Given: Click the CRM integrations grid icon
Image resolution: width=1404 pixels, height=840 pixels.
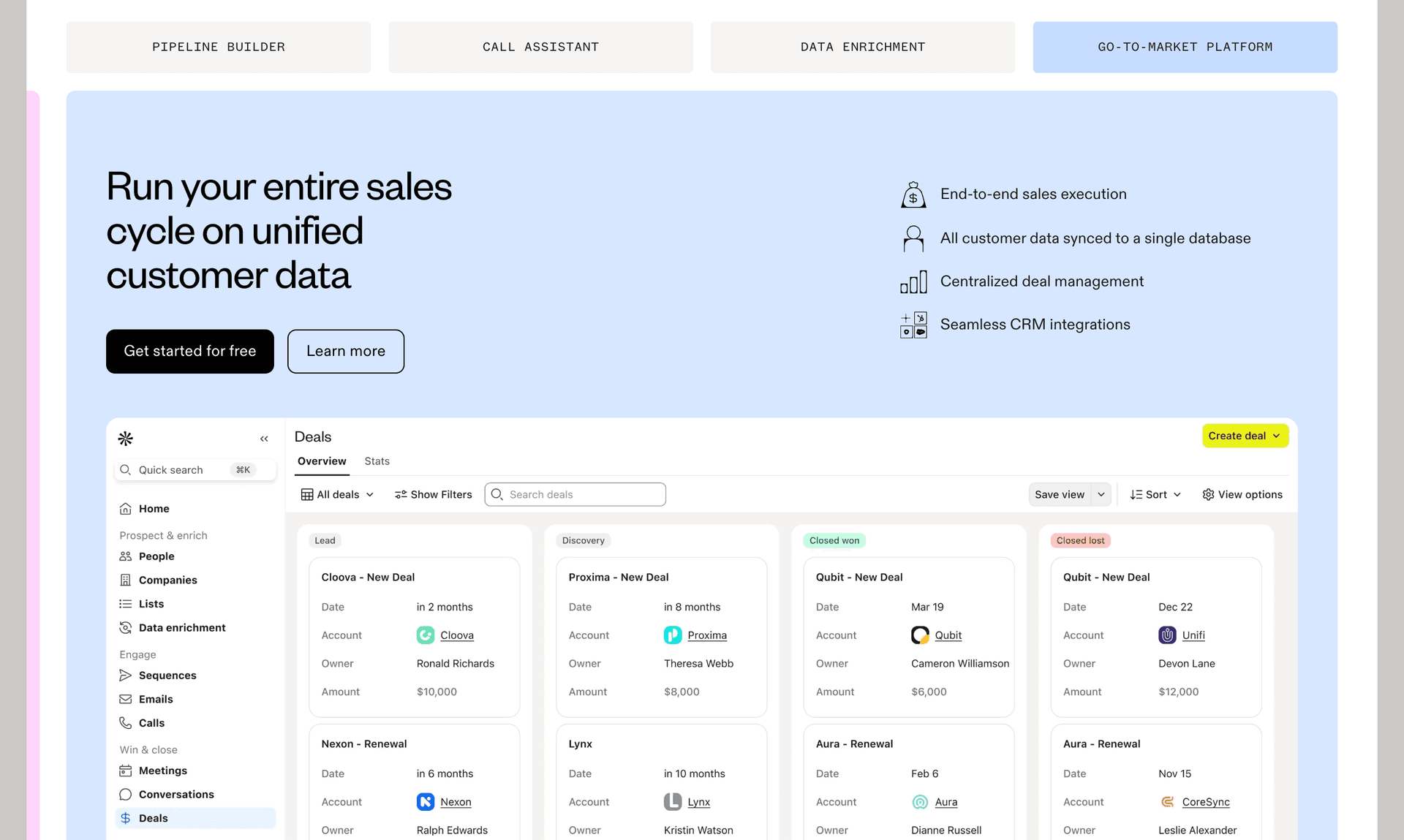Looking at the screenshot, I should [x=913, y=325].
